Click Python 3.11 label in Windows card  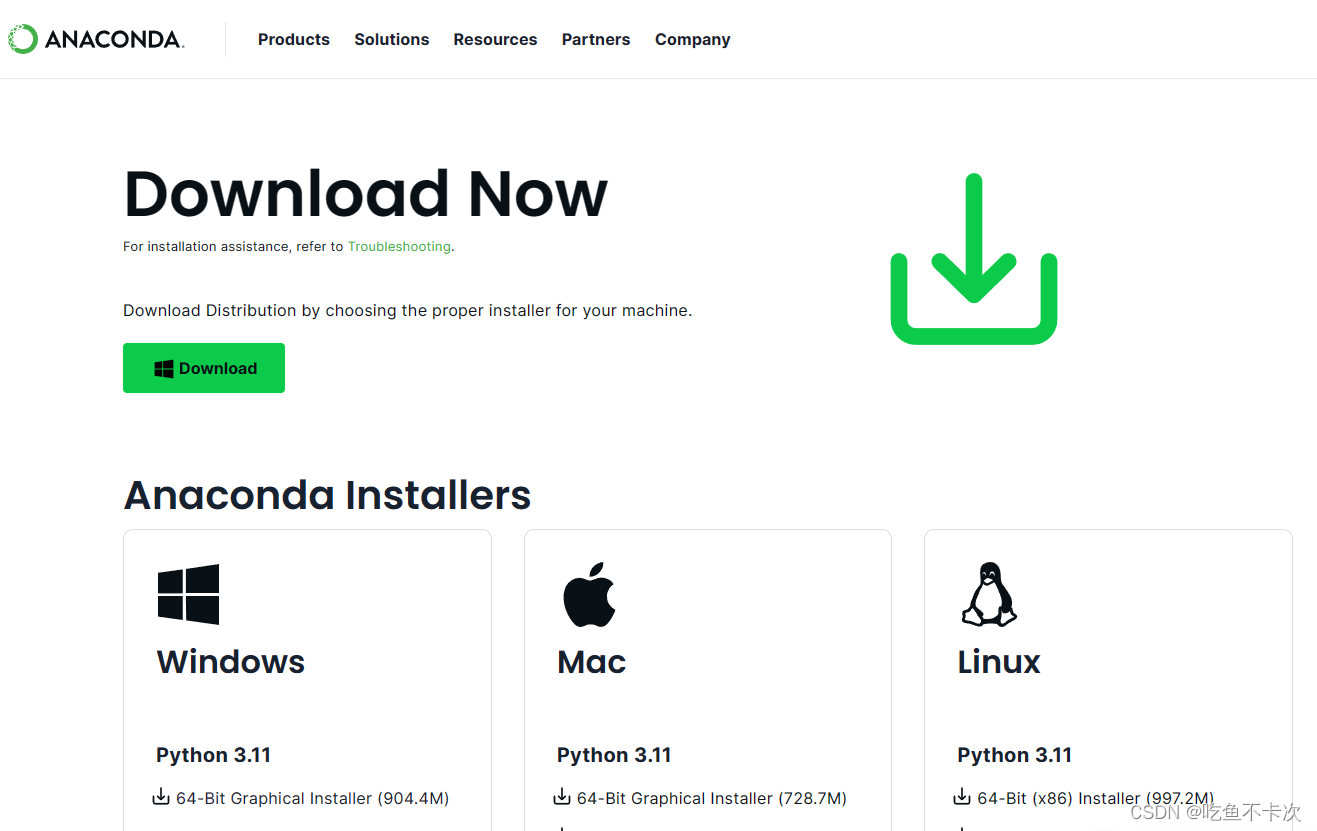point(214,755)
